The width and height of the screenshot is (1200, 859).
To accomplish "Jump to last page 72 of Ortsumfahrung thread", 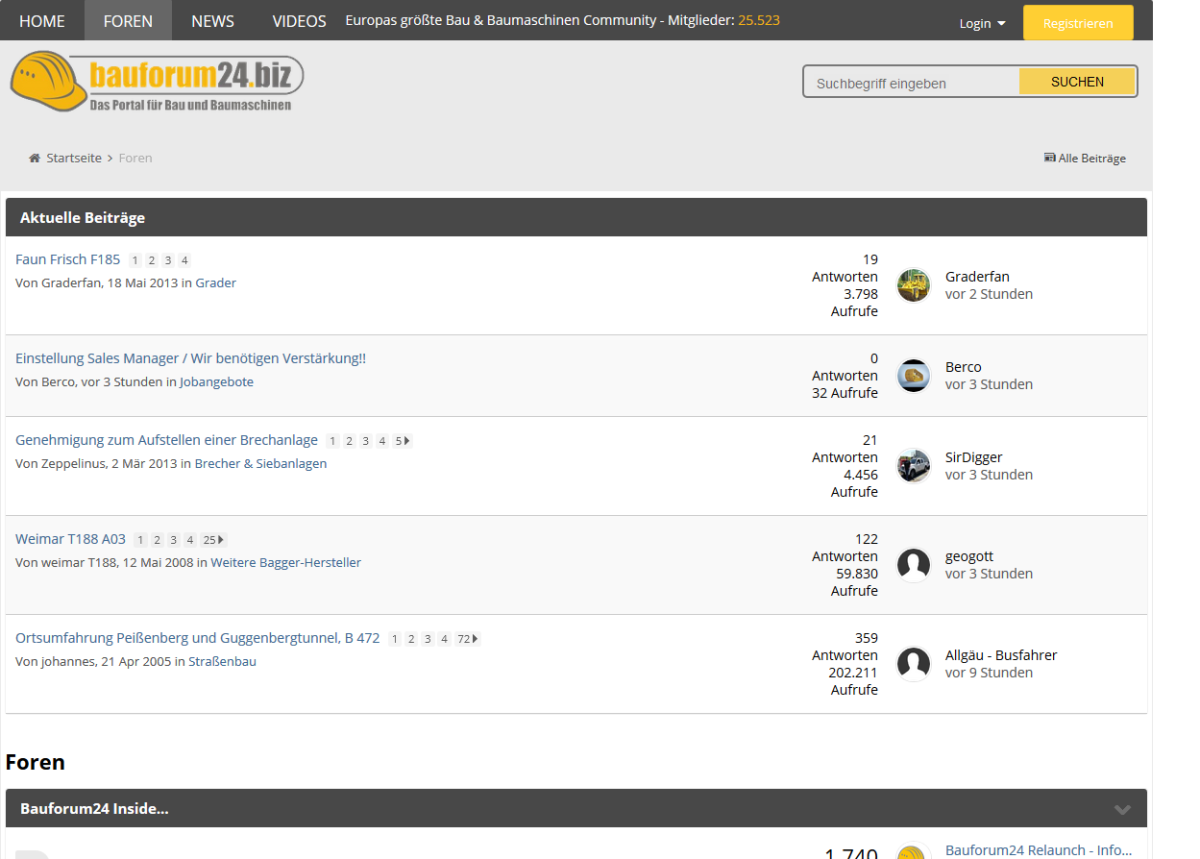I will coord(468,639).
